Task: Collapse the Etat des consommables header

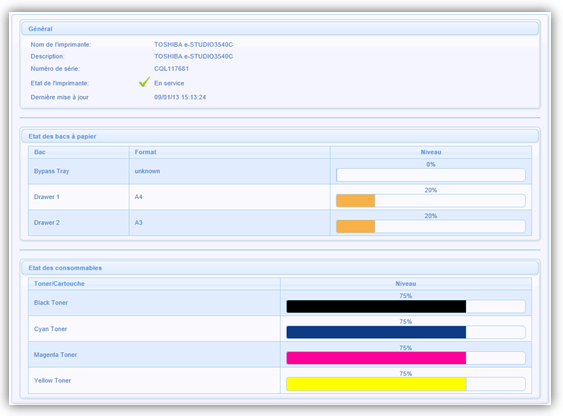Action: 280,268
